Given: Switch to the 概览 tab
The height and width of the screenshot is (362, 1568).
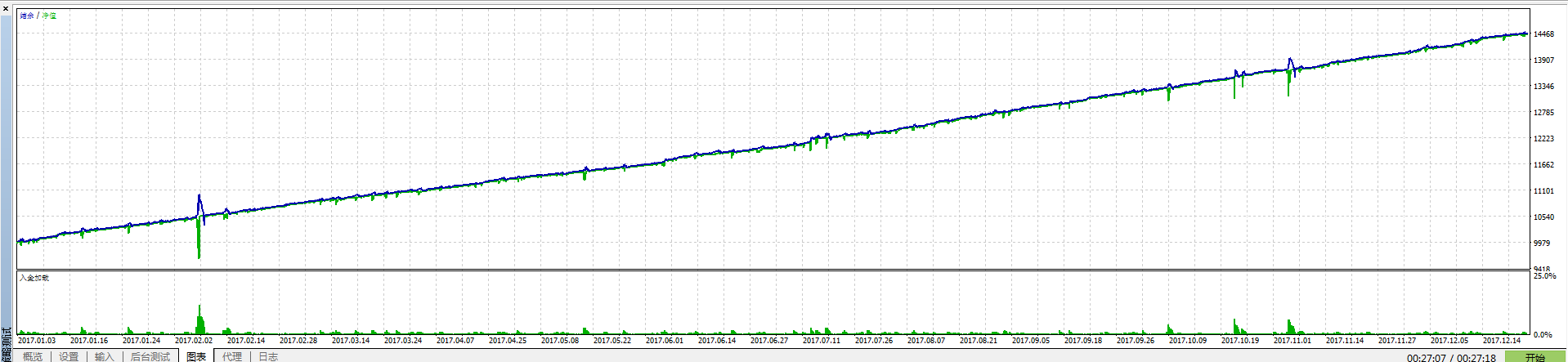Looking at the screenshot, I should (x=33, y=356).
